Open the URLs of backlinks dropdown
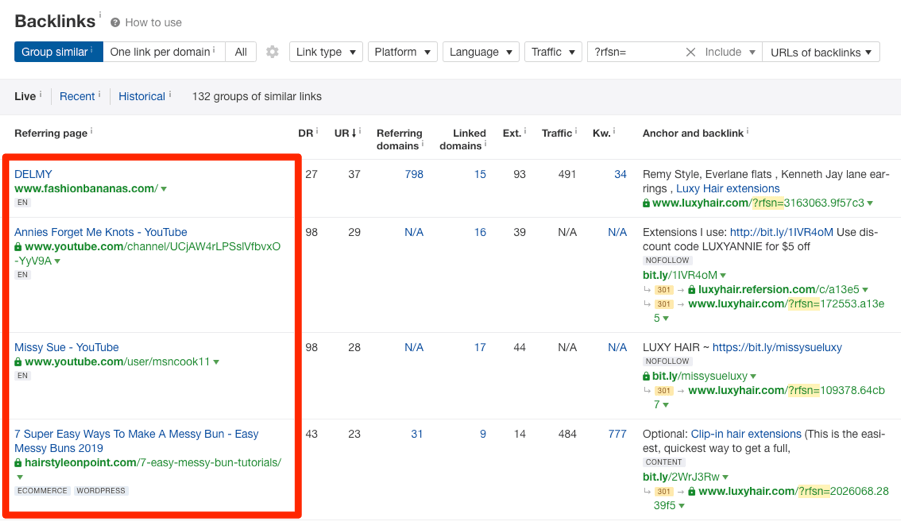This screenshot has width=901, height=522. pos(821,52)
